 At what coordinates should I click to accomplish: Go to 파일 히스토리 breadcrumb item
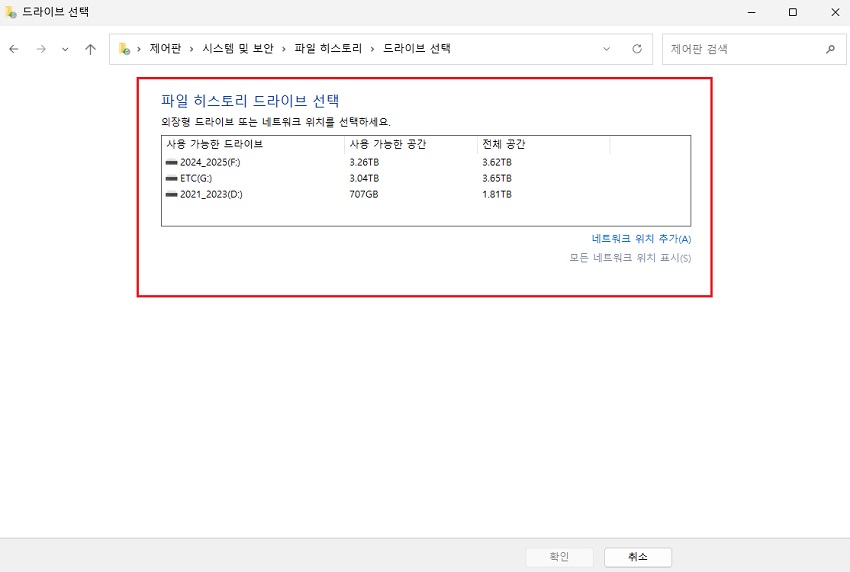[x=327, y=49]
